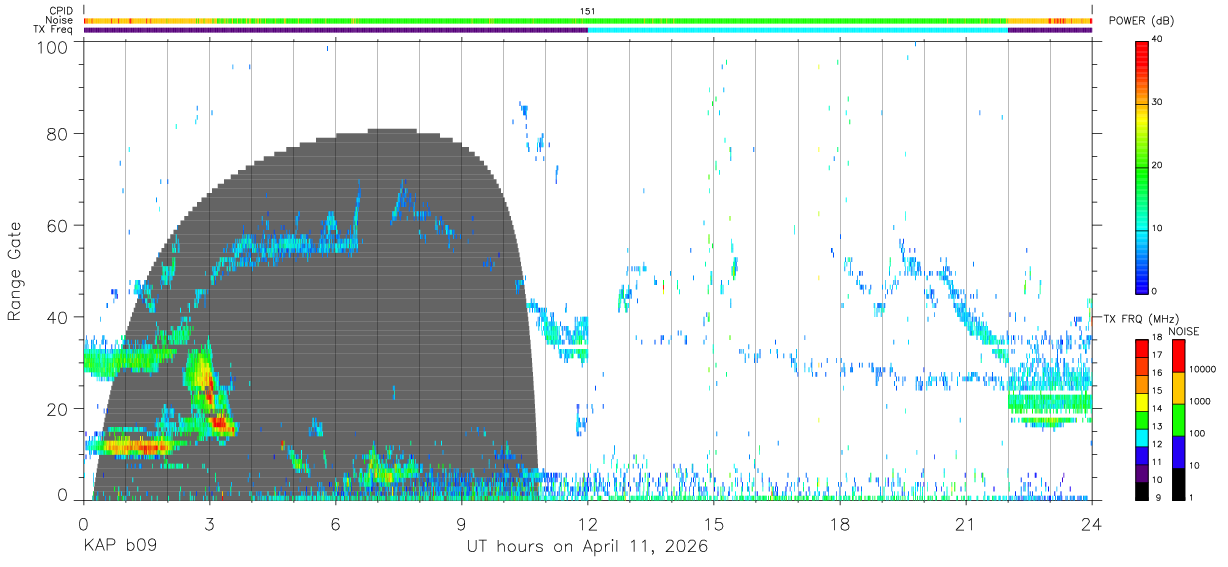Pick the yellow 14-15 MHz swatch in the TX FRQ legend
Screen dimensions: 1228x567
[1141, 401]
